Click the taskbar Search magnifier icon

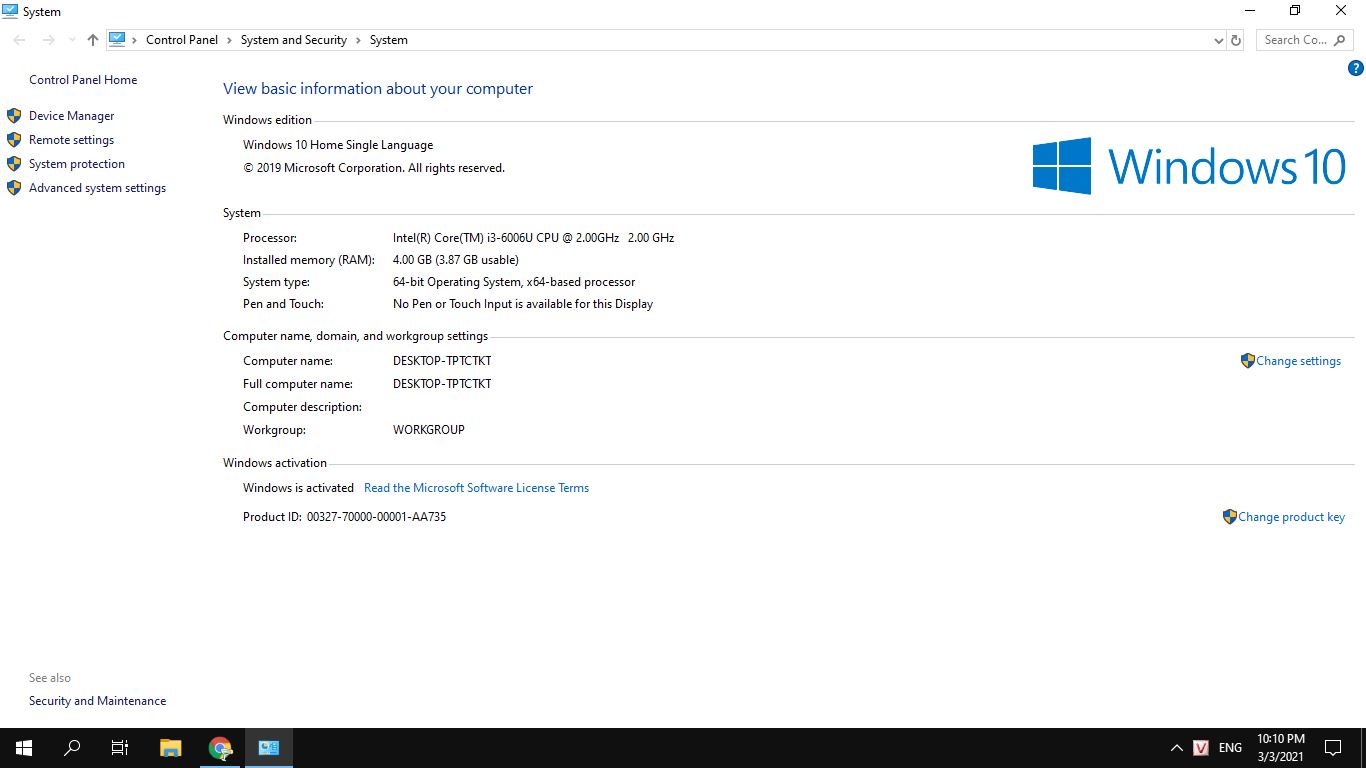tap(72, 747)
